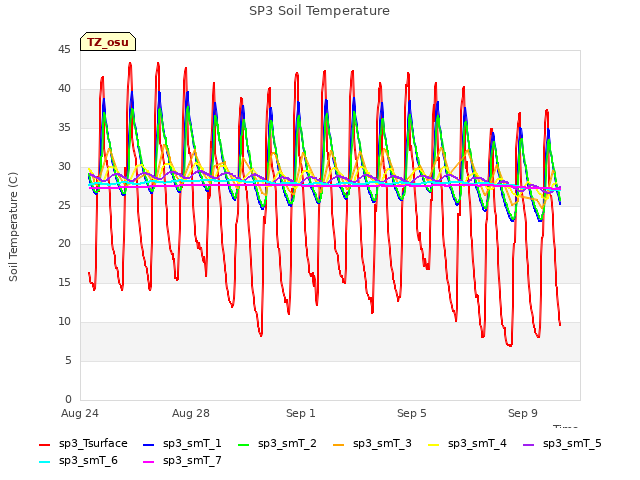The width and height of the screenshot is (640, 480).
Task: Select the sp3_smT_6 legend entry
Action: (x=78, y=461)
